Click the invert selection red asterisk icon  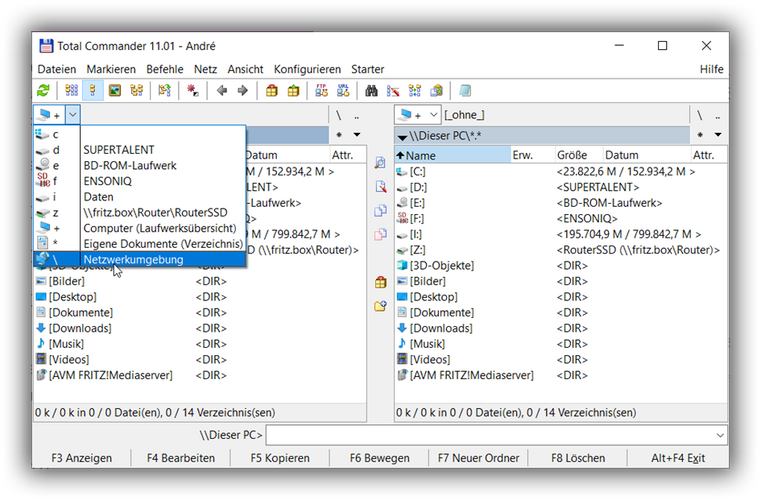(193, 90)
